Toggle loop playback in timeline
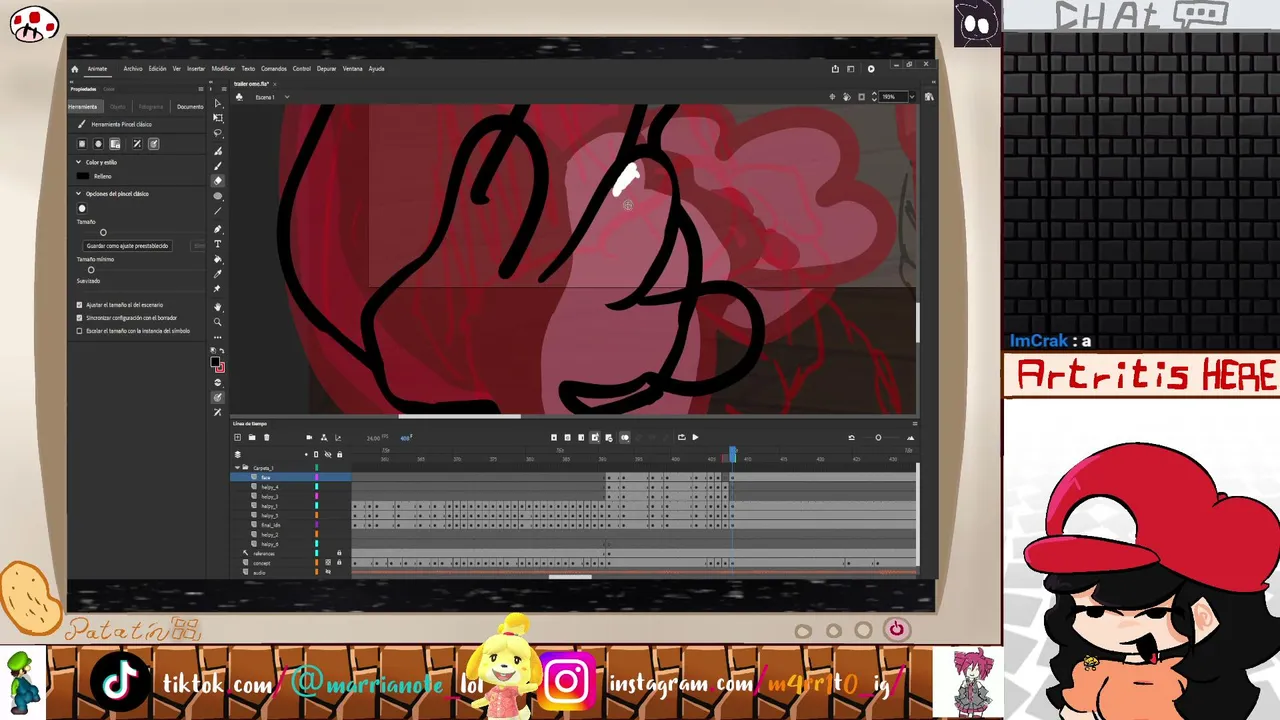Viewport: 1280px width, 720px height. (681, 437)
